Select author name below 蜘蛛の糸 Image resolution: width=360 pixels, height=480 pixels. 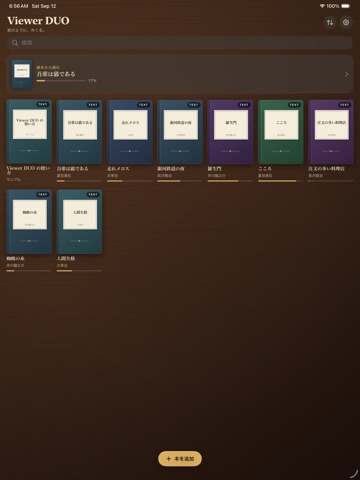tap(15, 265)
